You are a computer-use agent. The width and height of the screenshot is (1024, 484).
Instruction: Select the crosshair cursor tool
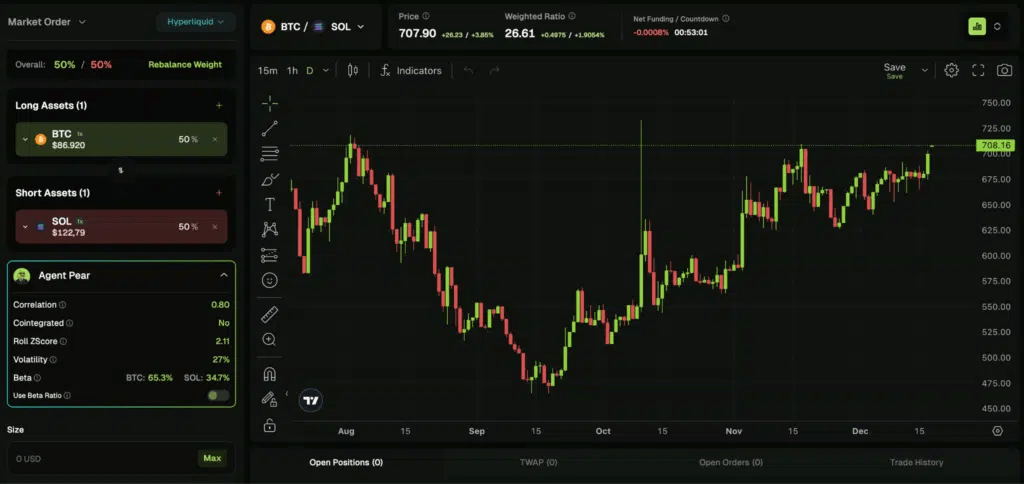pyautogui.click(x=269, y=103)
